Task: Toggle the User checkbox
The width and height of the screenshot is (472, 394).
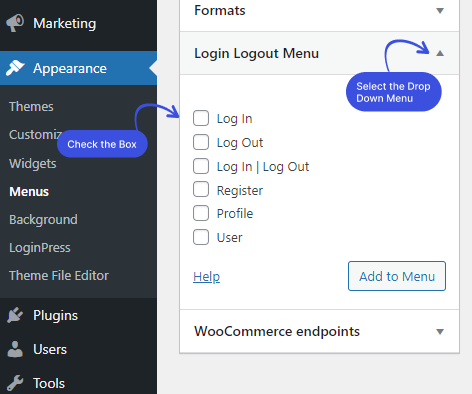Action: [201, 237]
